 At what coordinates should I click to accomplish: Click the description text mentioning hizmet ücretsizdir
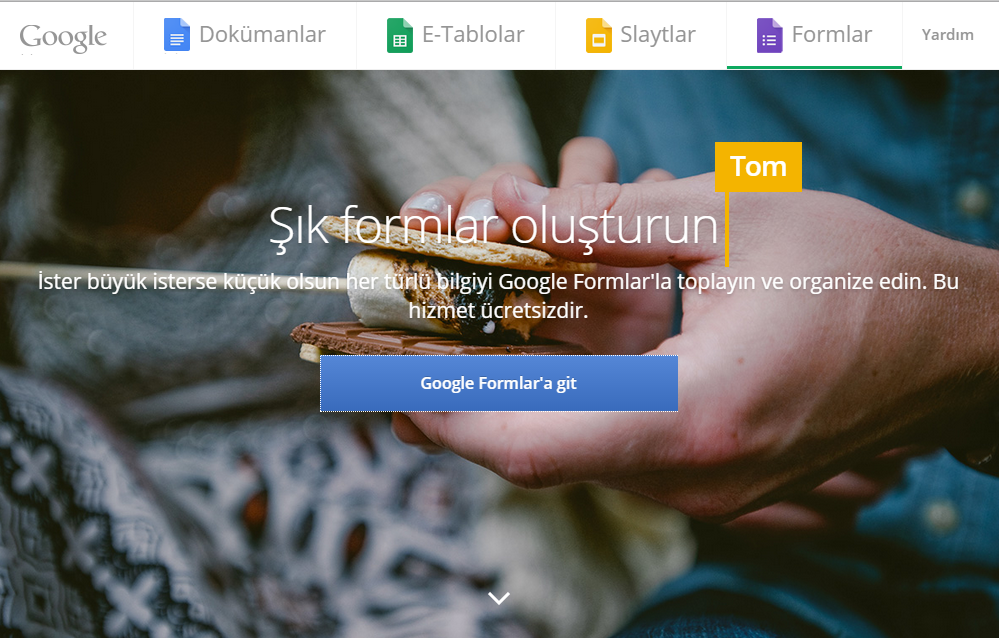[498, 296]
